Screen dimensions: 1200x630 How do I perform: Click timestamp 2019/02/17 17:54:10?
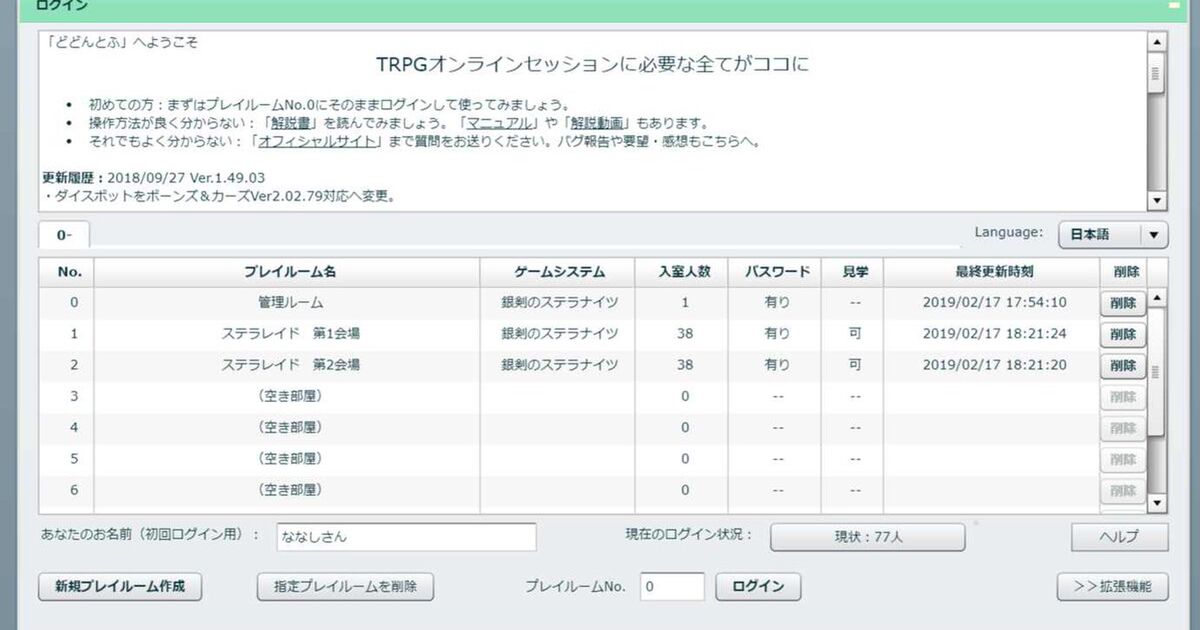point(994,303)
